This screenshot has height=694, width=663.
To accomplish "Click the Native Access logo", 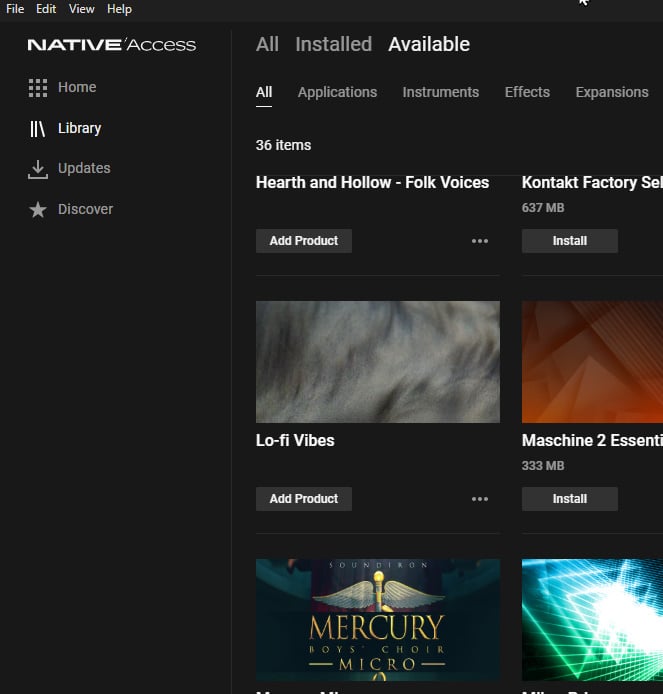I will point(112,45).
